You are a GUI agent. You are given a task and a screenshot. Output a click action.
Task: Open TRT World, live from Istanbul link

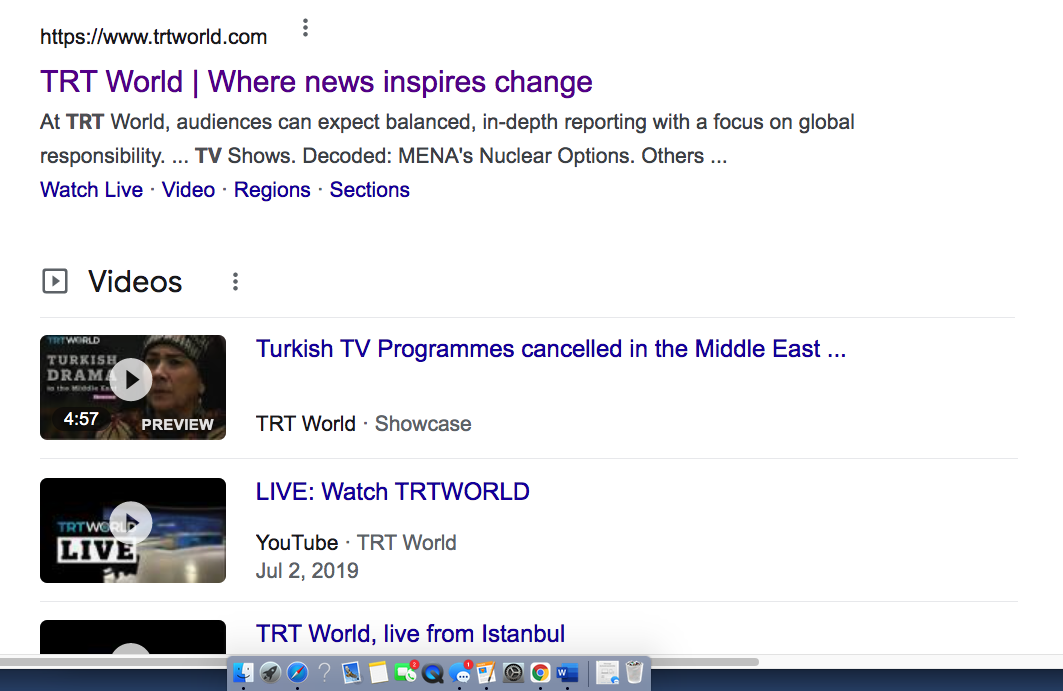pyautogui.click(x=410, y=633)
